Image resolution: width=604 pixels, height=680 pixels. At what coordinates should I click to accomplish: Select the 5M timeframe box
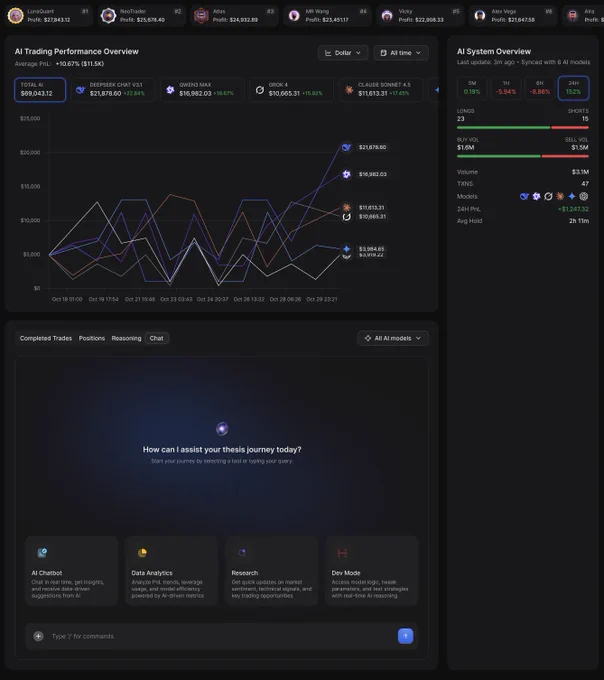pos(472,88)
